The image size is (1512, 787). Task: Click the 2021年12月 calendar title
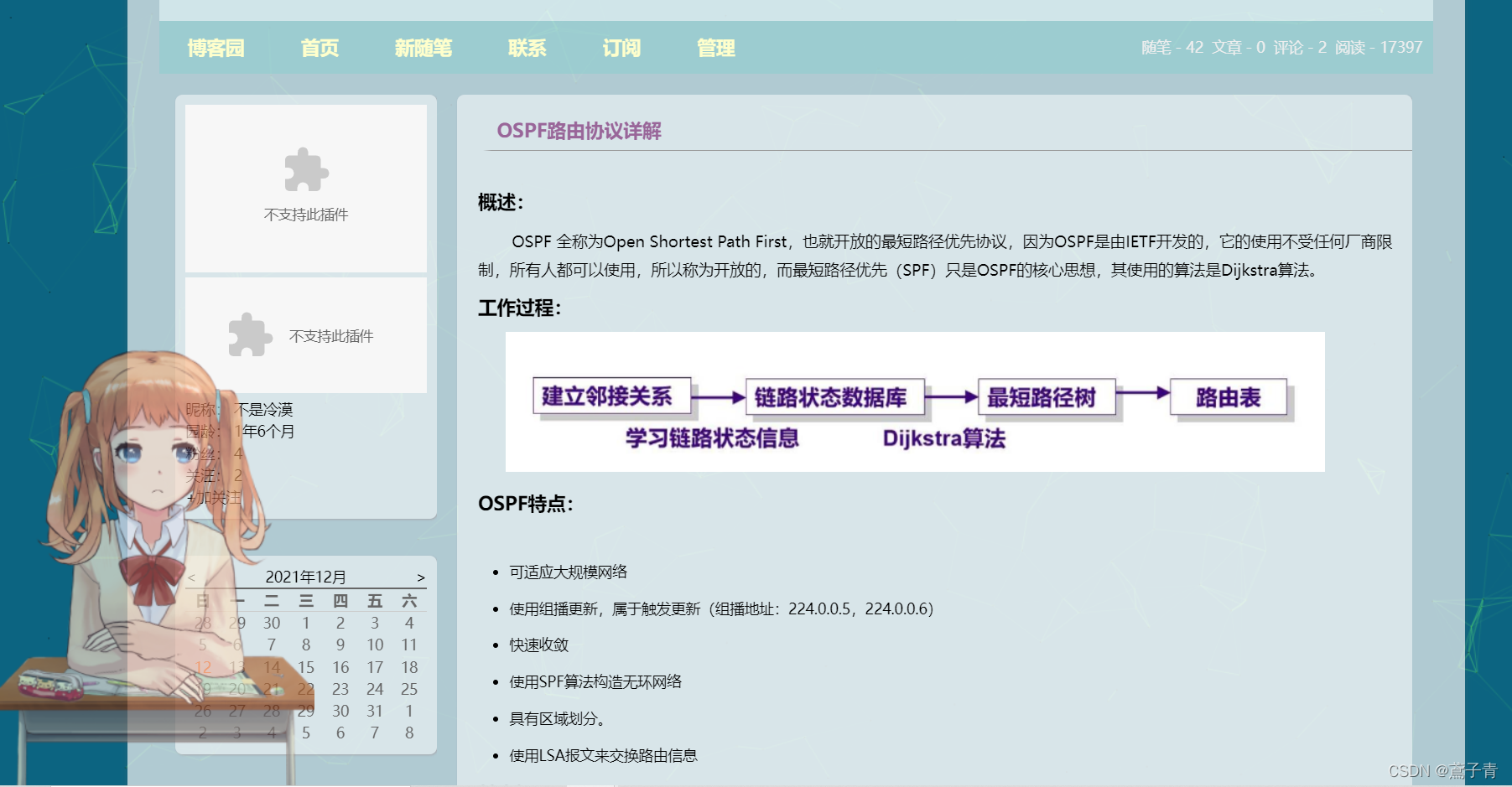(305, 577)
